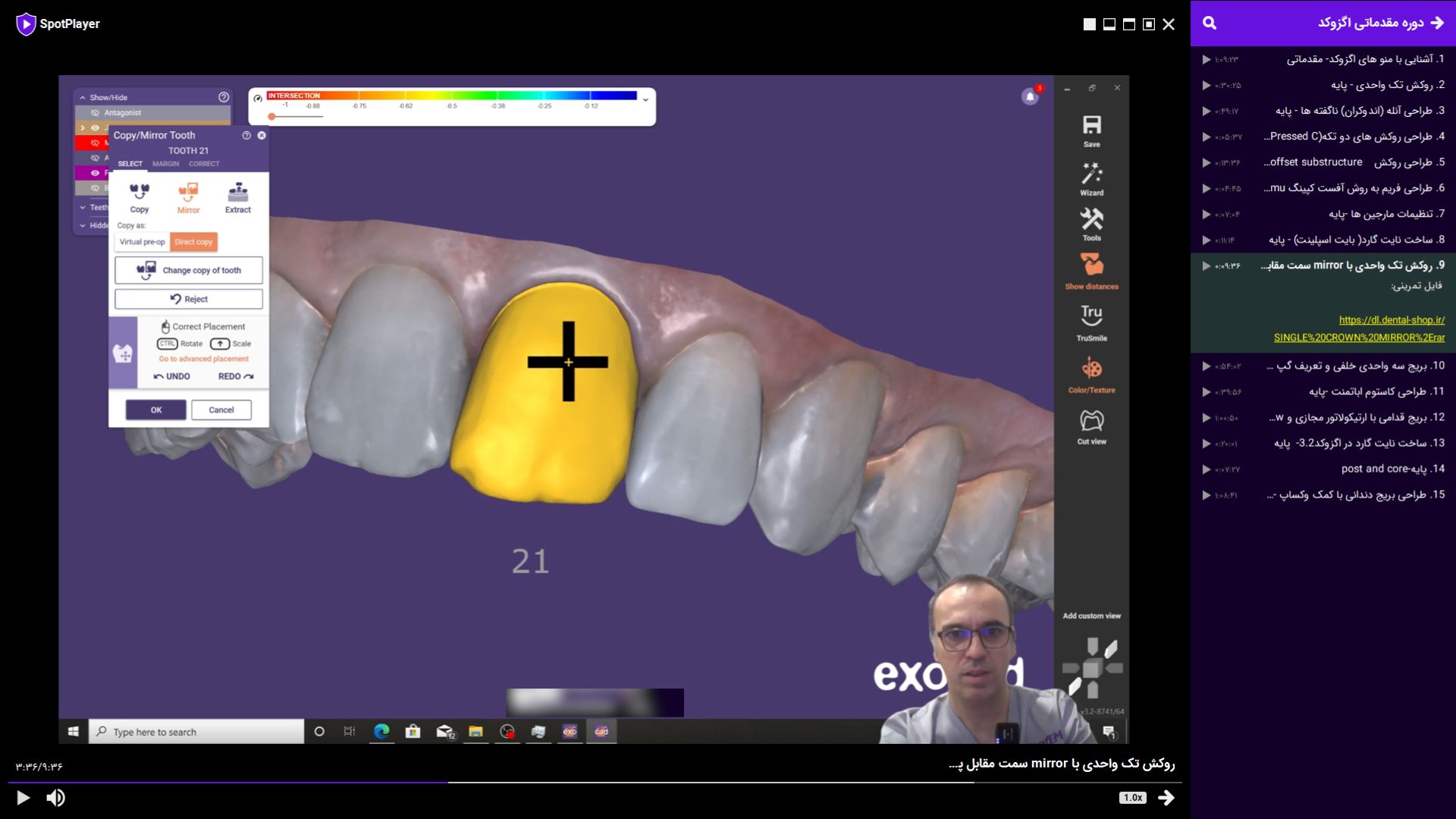
Task: Click the Type here to search box
Action: click(x=197, y=732)
